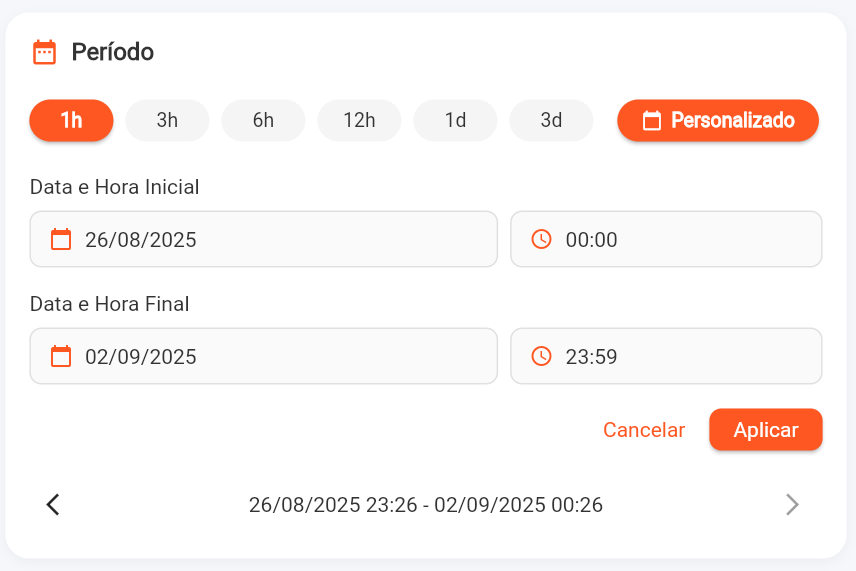Open end date picker showing 02/09/2025
The height and width of the screenshot is (571, 856).
264,356
